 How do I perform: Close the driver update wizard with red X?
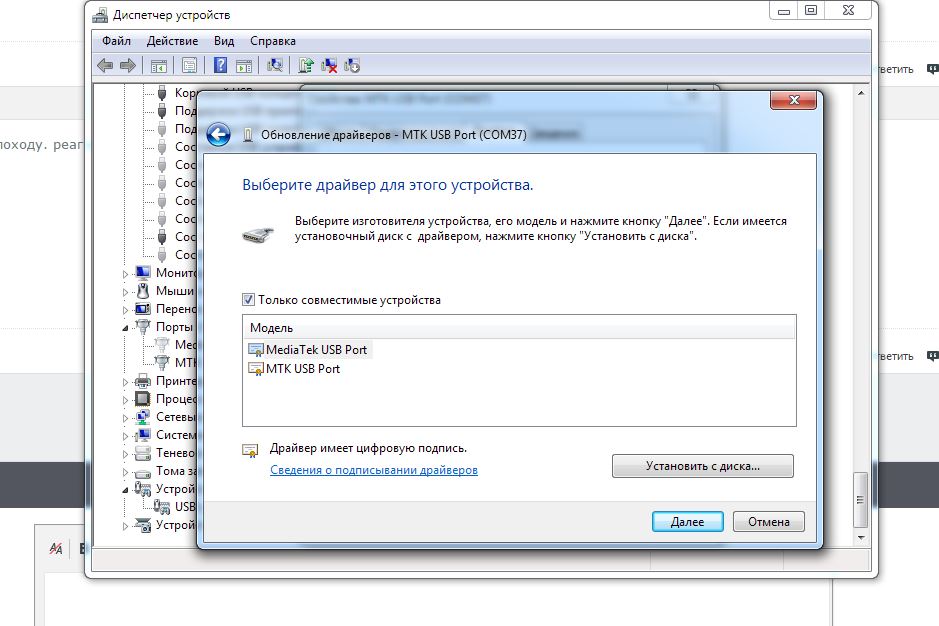click(x=793, y=100)
